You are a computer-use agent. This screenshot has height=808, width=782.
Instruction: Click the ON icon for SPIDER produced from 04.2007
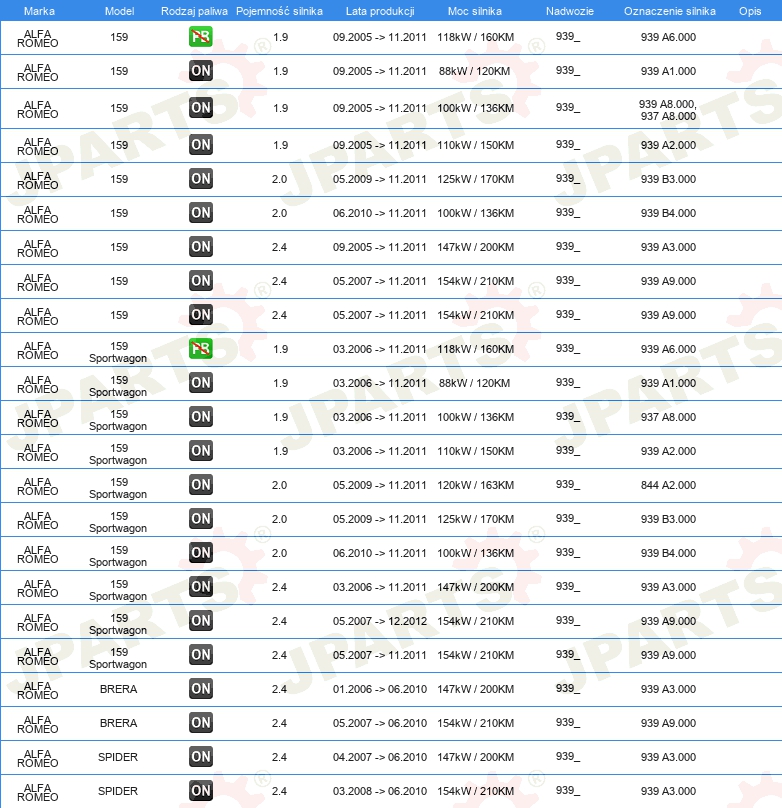pos(201,757)
